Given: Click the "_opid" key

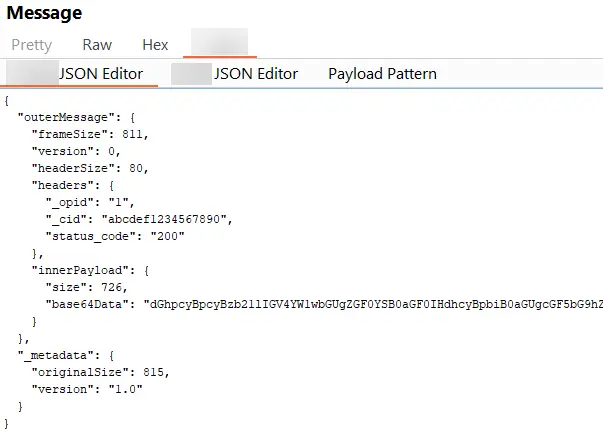Looking at the screenshot, I should coord(70,202).
